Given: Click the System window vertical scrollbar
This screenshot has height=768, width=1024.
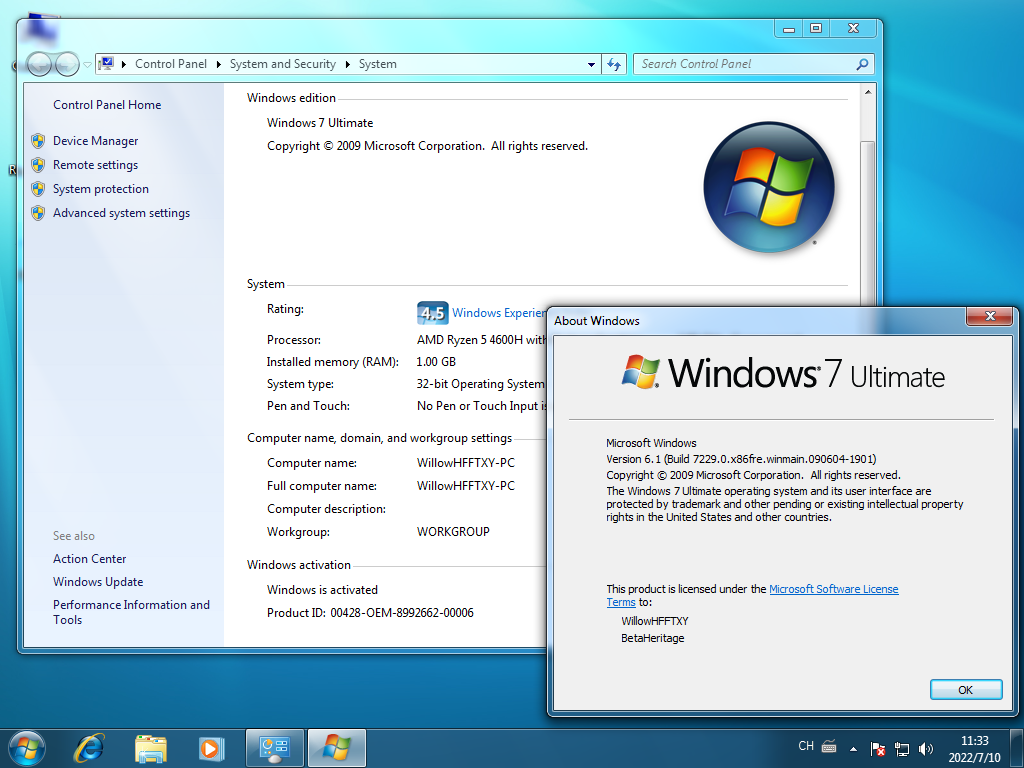Looking at the screenshot, I should pos(868,222).
